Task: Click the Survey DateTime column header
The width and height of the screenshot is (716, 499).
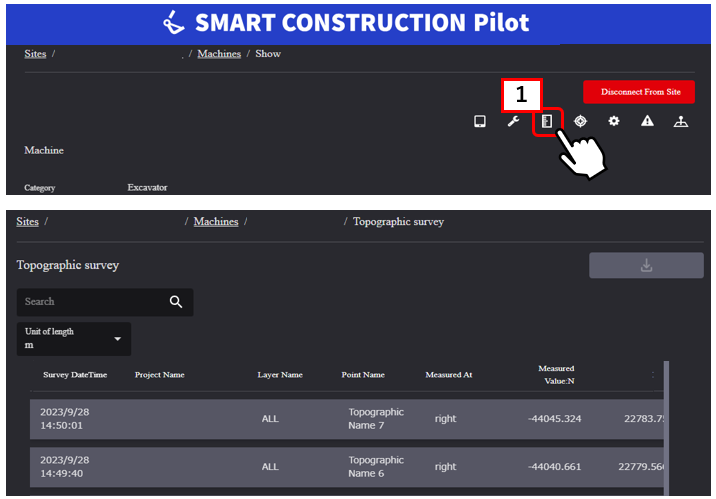Action: coord(75,375)
